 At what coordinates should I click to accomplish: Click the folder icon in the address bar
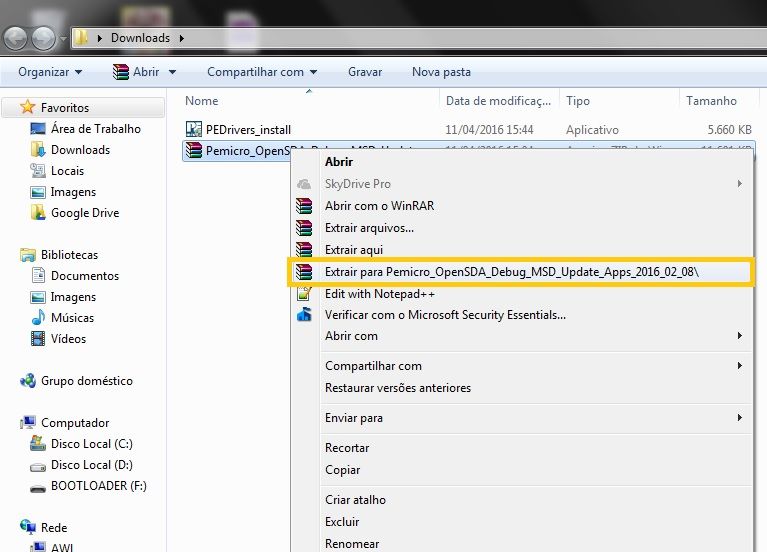click(82, 38)
